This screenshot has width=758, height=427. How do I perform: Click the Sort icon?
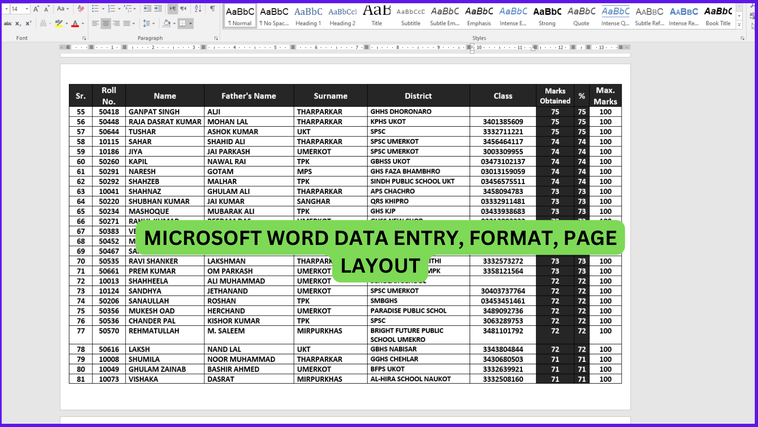[x=198, y=9]
